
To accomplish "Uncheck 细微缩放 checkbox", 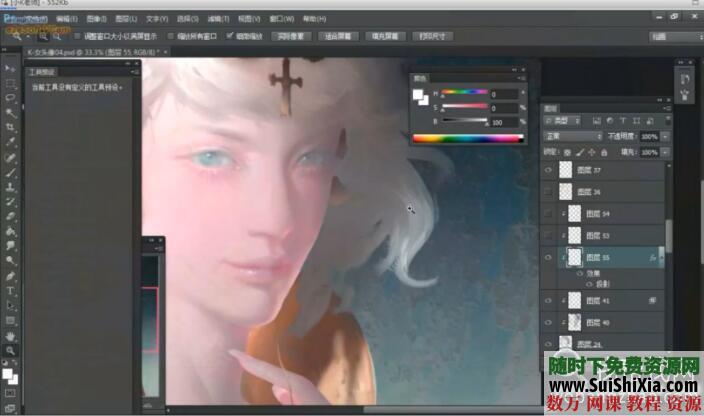I will pos(230,36).
